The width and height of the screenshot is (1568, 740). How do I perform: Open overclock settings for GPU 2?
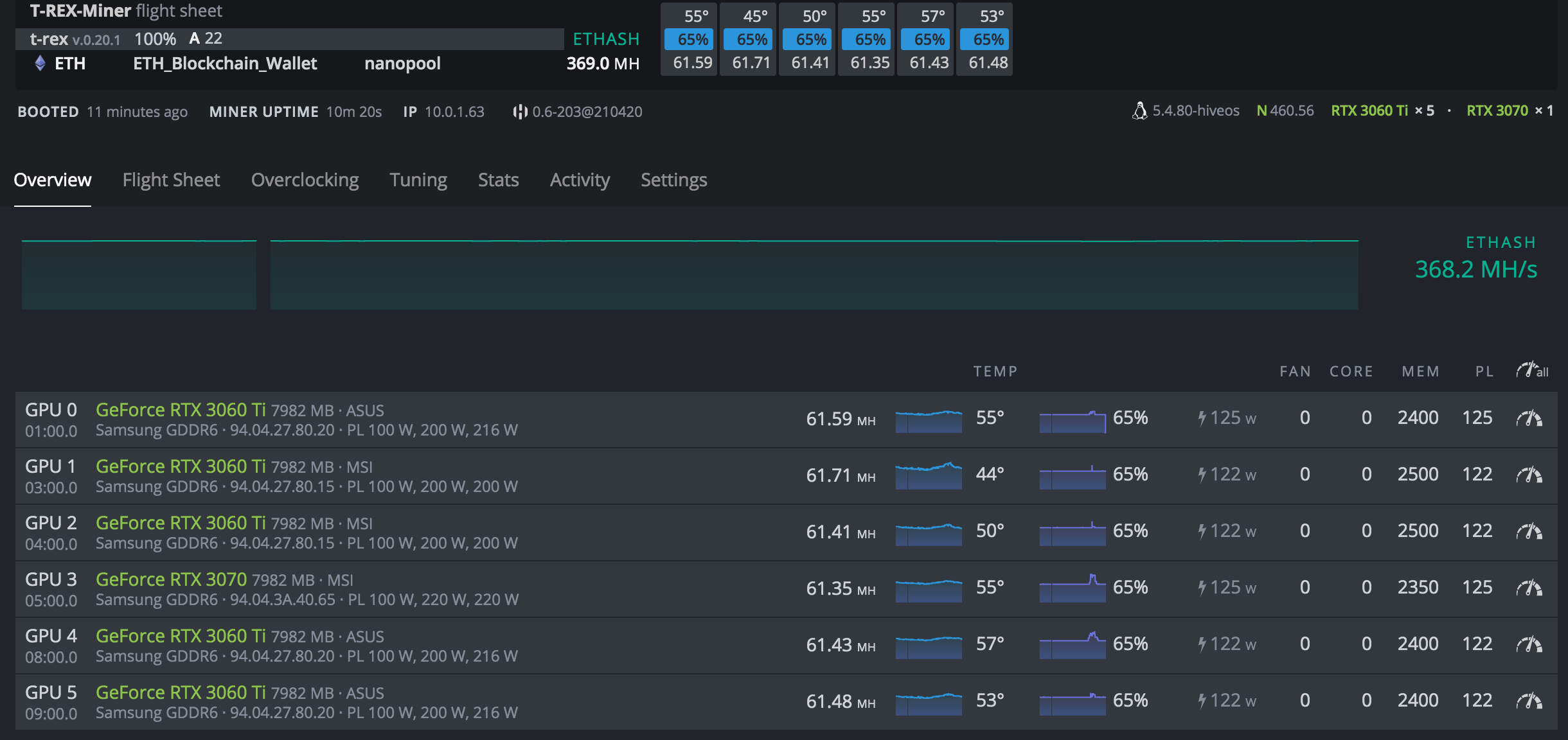coord(1529,532)
